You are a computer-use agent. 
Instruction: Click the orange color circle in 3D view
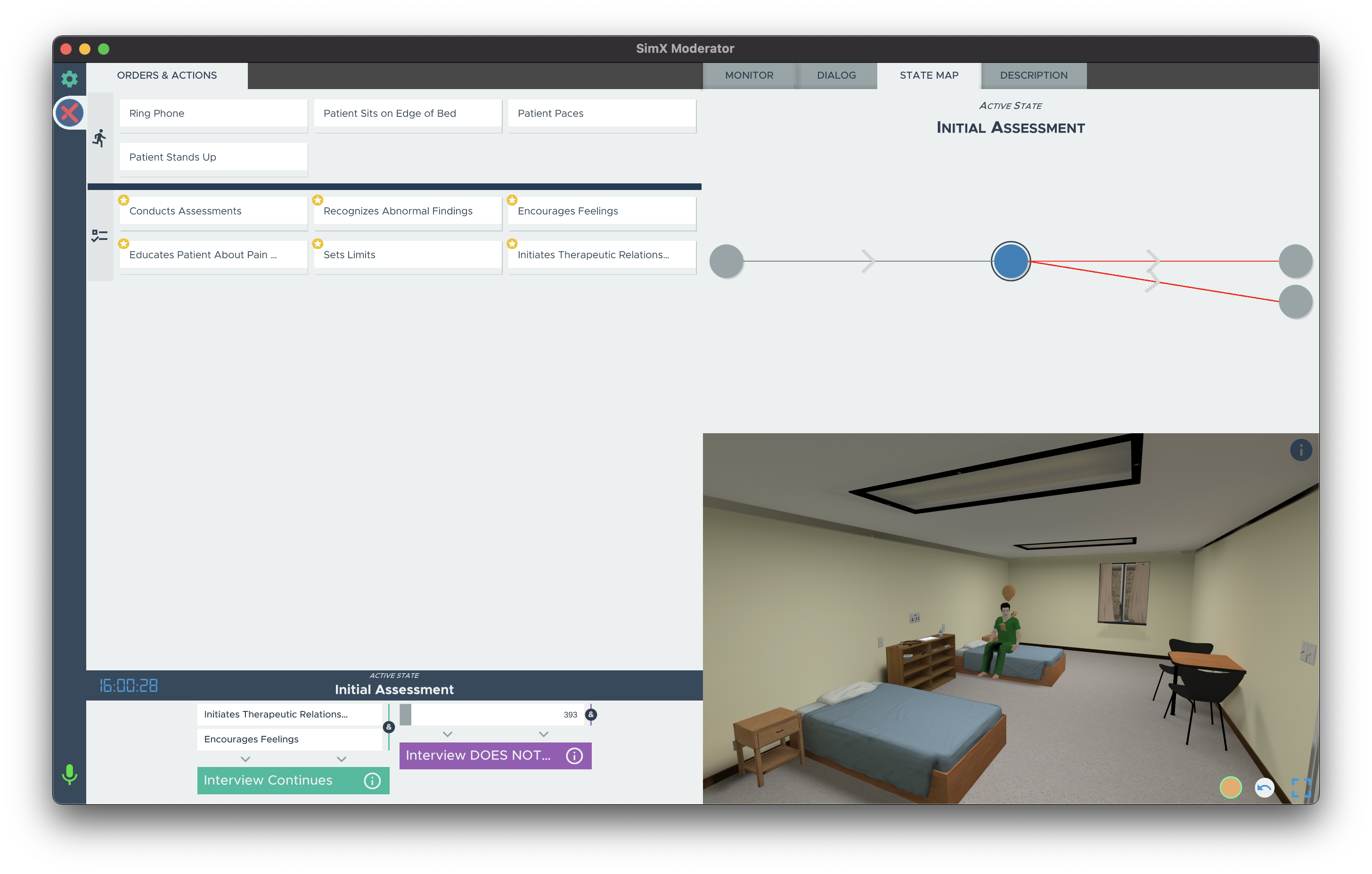click(x=1230, y=787)
